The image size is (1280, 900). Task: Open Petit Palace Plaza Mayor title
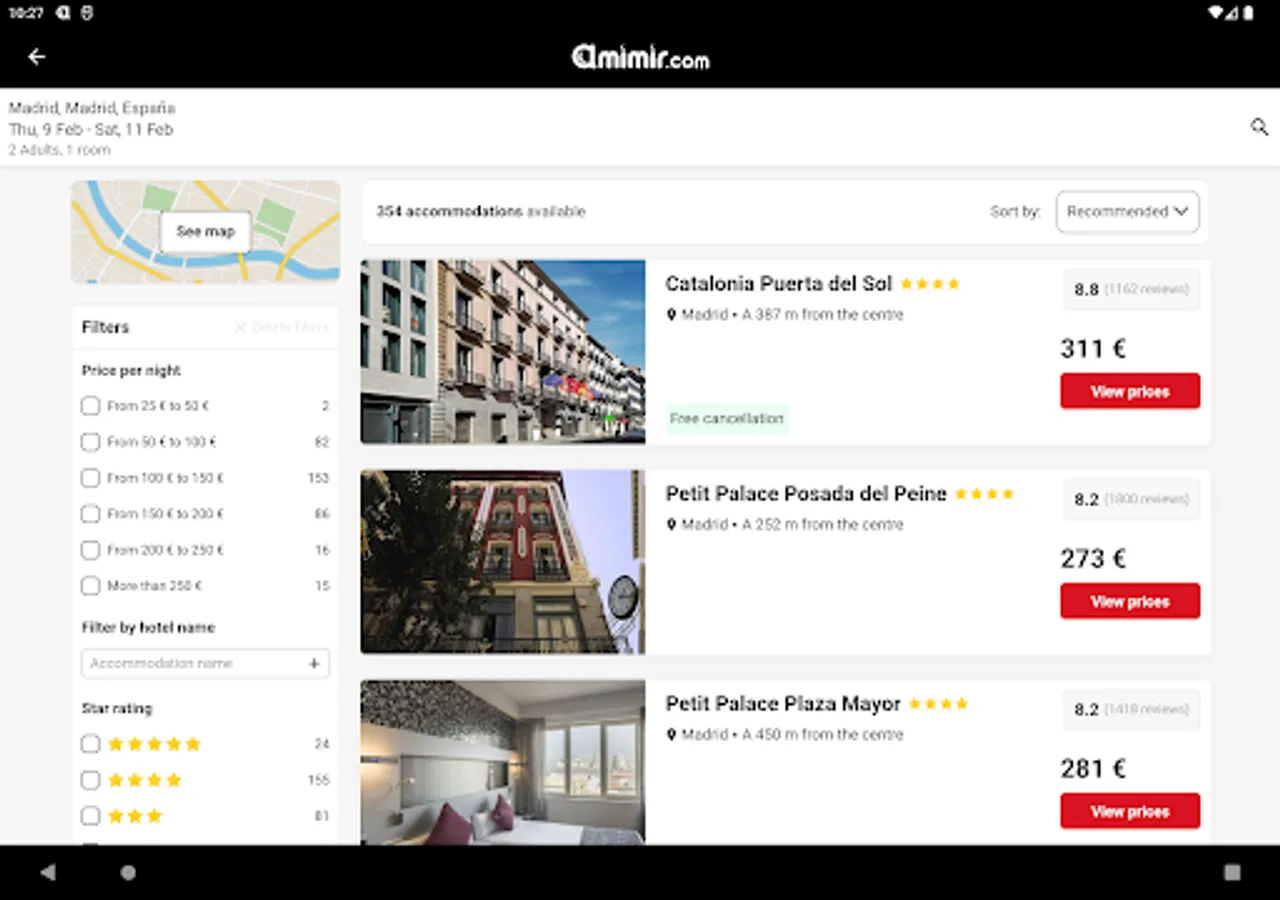pyautogui.click(x=783, y=704)
